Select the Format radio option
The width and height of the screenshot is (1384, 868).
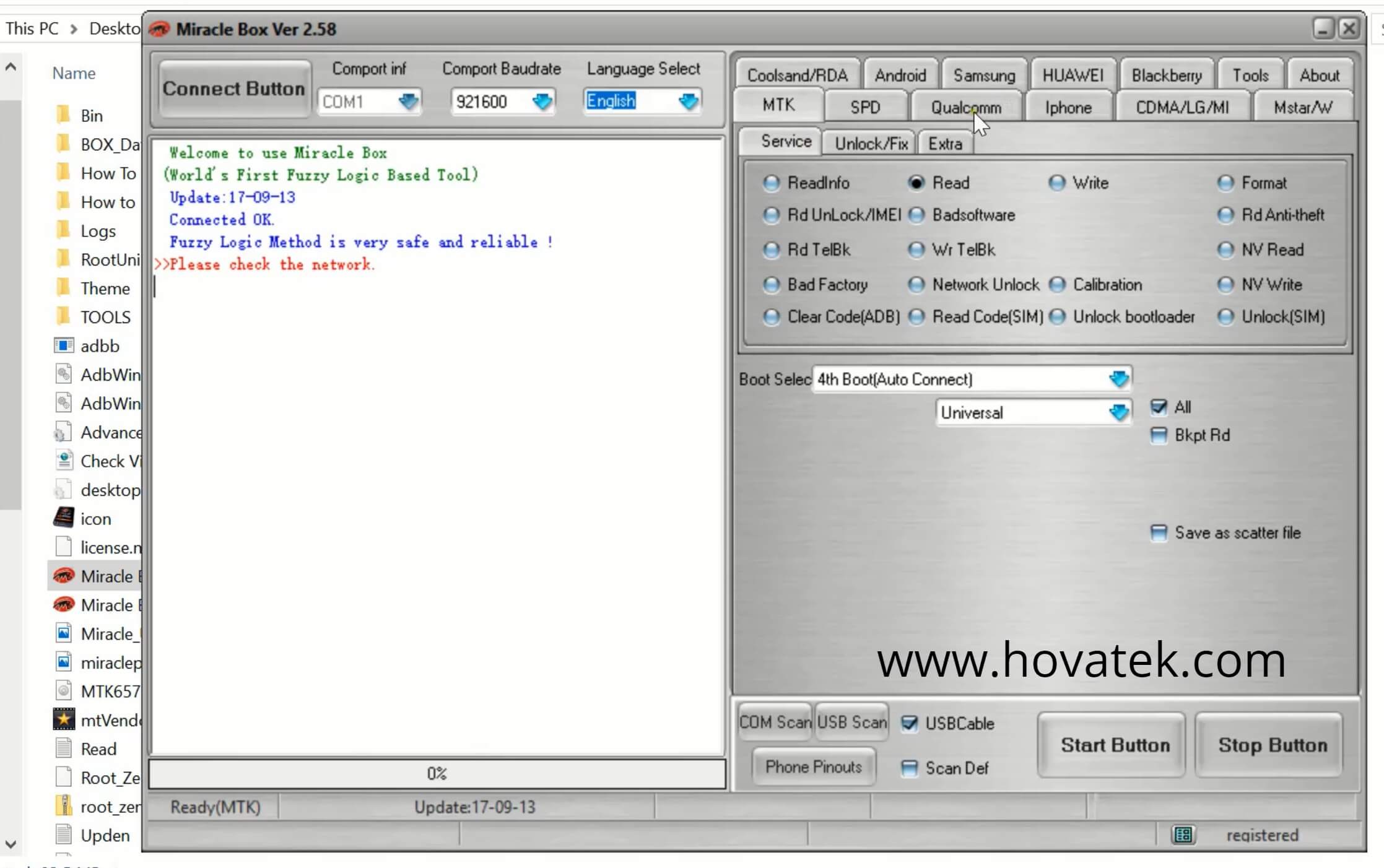coord(1225,183)
